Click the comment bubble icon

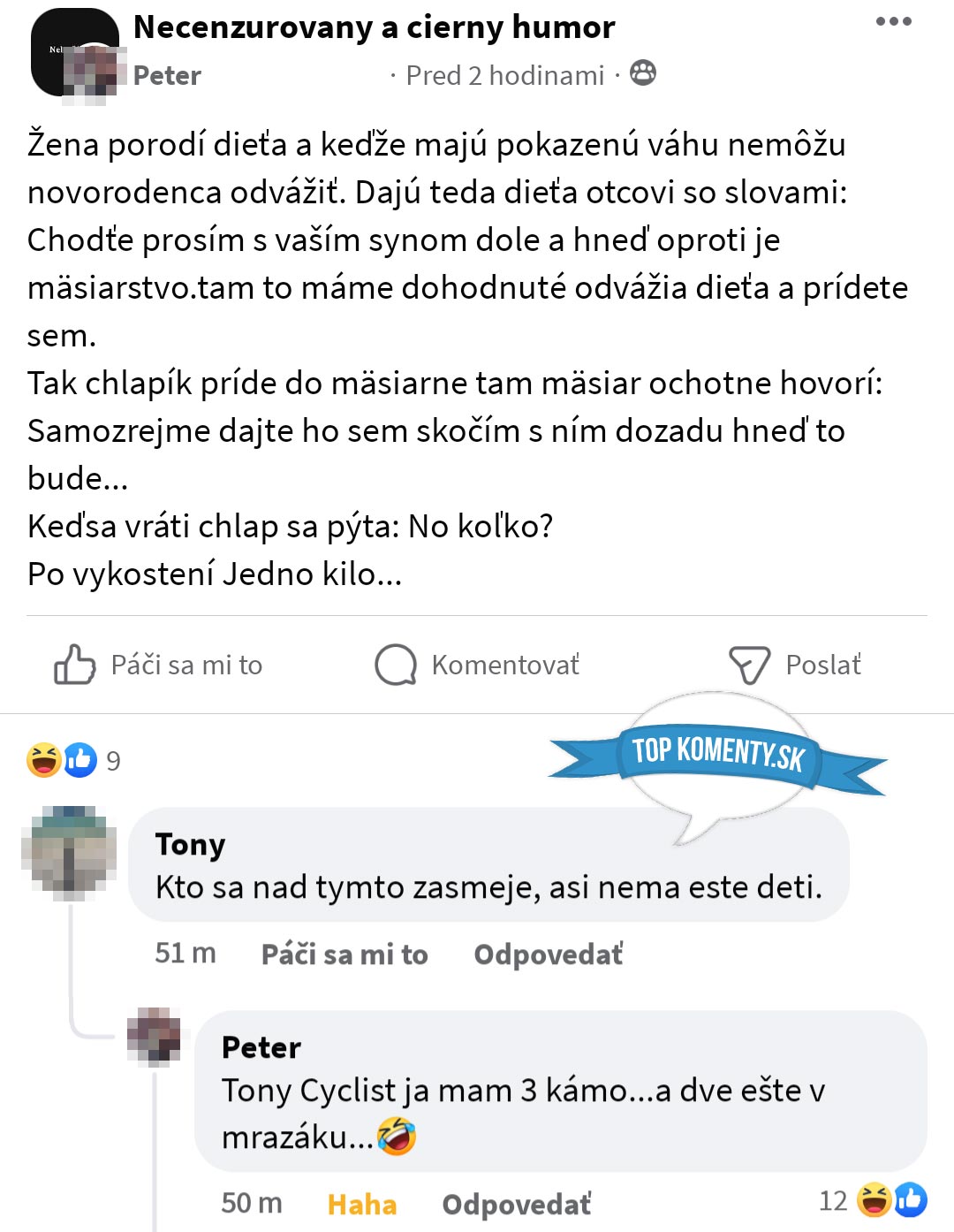[x=395, y=665]
